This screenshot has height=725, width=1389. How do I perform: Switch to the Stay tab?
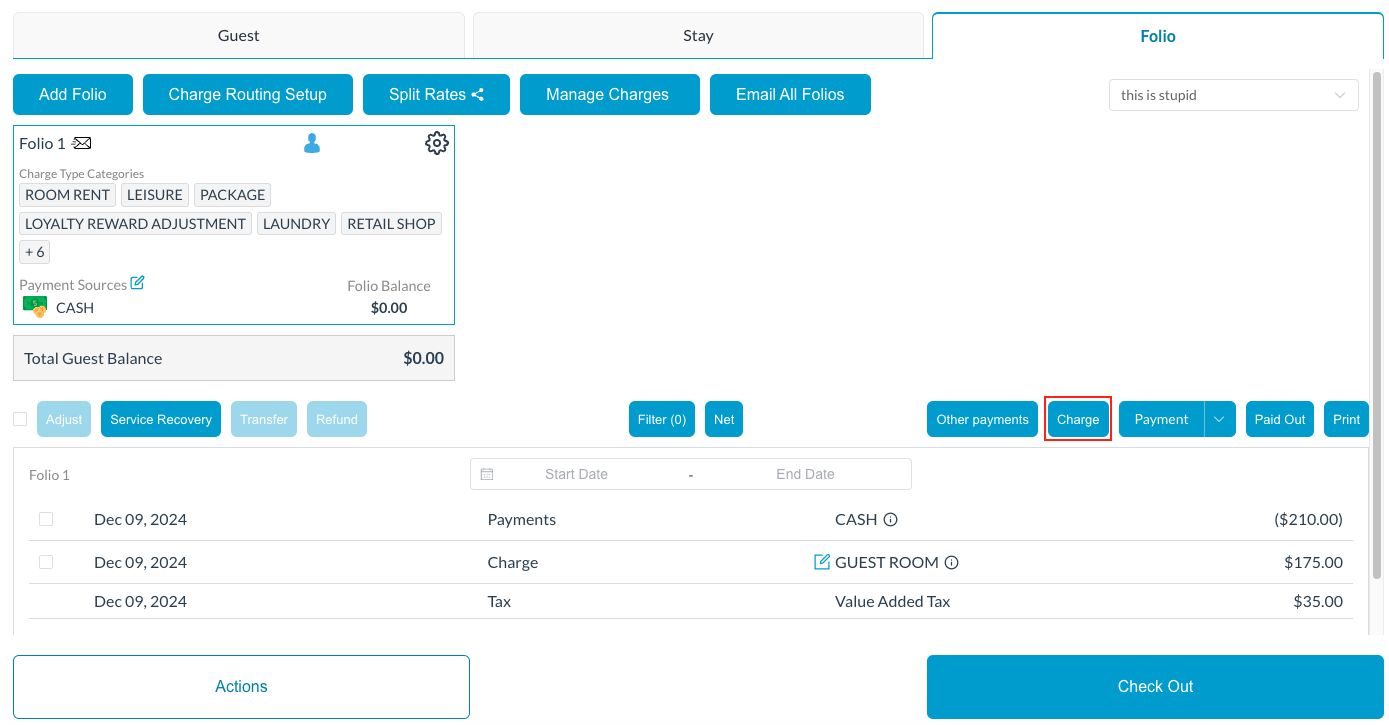tap(698, 36)
